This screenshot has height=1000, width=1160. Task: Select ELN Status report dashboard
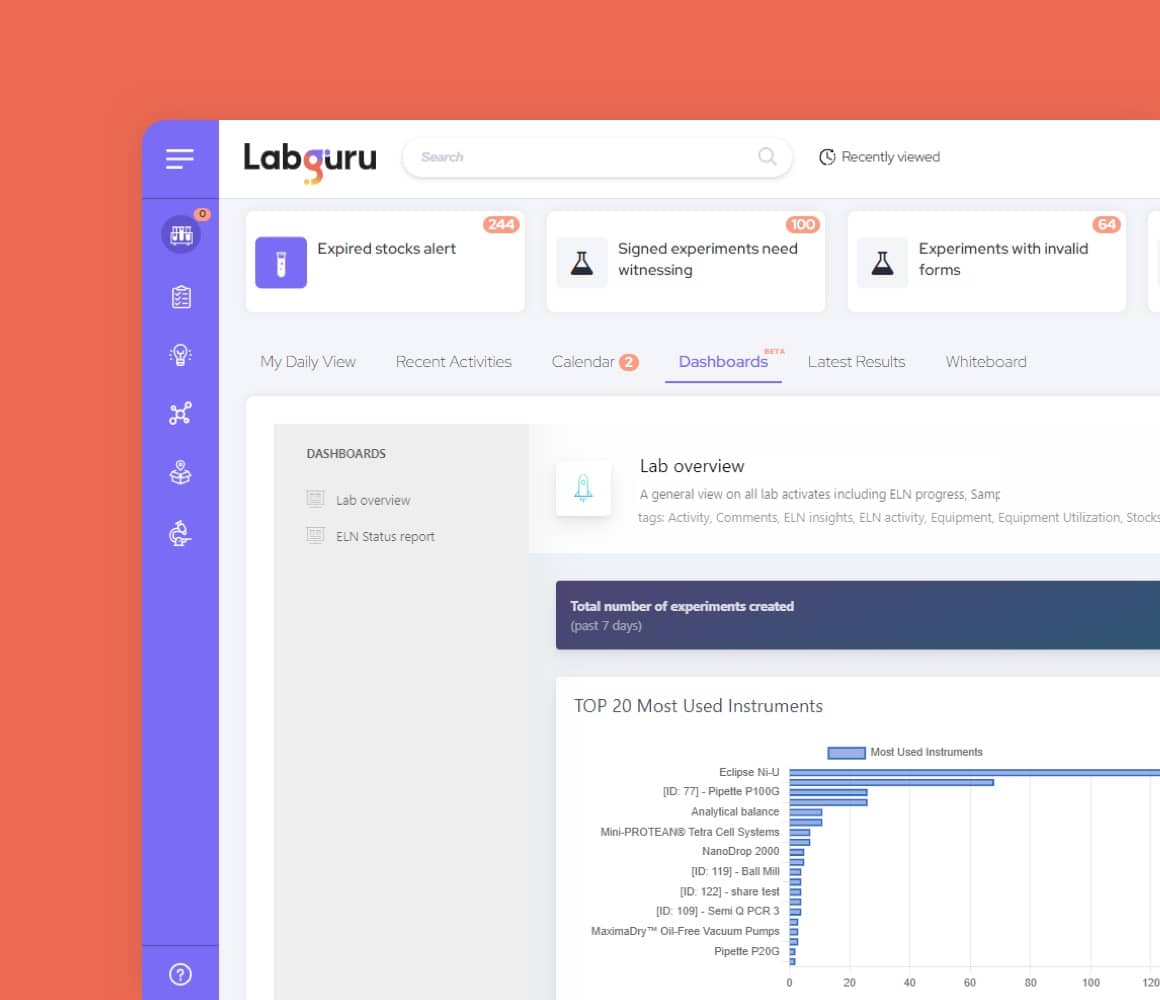point(385,536)
